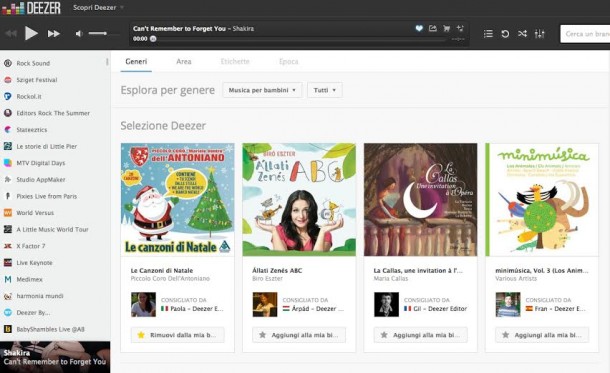Open the equalizer settings
The height and width of the screenshot is (373, 610).
coord(539,34)
